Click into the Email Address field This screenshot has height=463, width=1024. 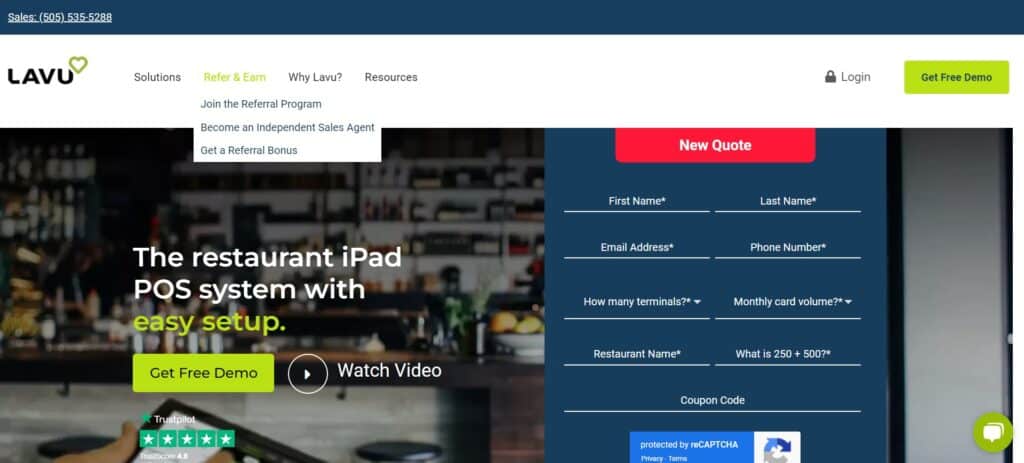[x=637, y=247]
